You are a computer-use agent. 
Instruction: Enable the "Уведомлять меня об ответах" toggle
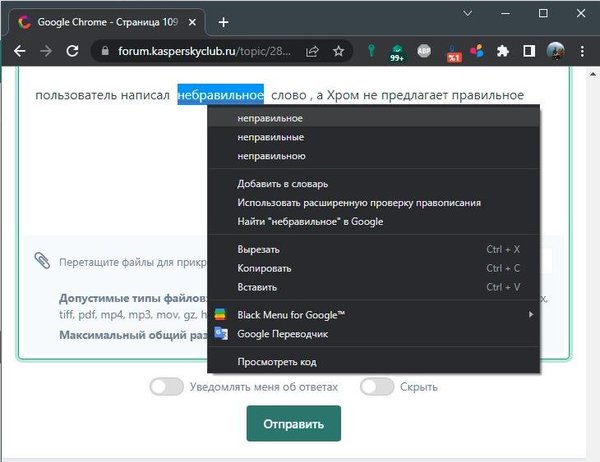tap(165, 387)
